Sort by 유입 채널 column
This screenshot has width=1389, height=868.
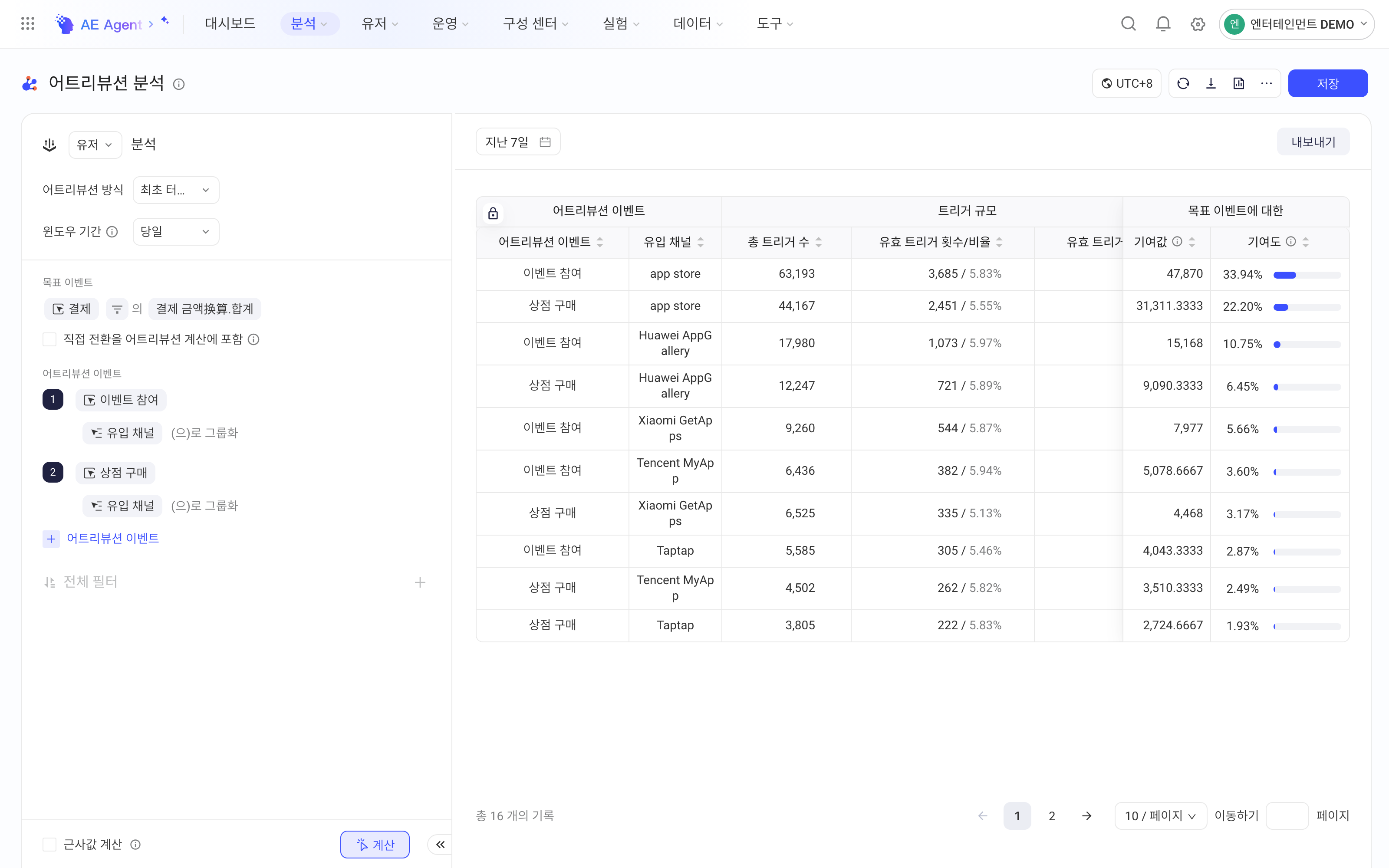coord(700,242)
